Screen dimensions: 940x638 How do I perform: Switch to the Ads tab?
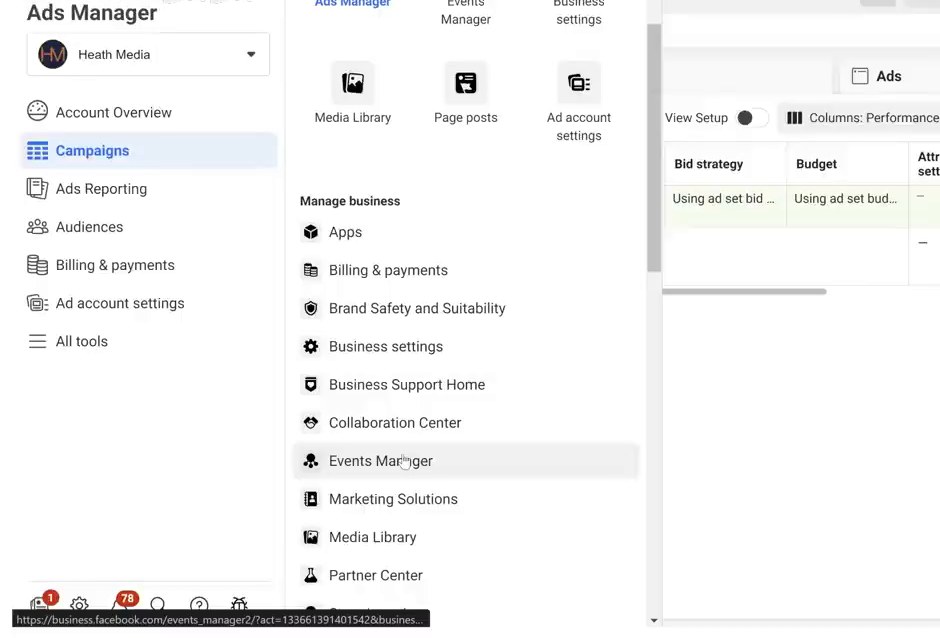[877, 76]
